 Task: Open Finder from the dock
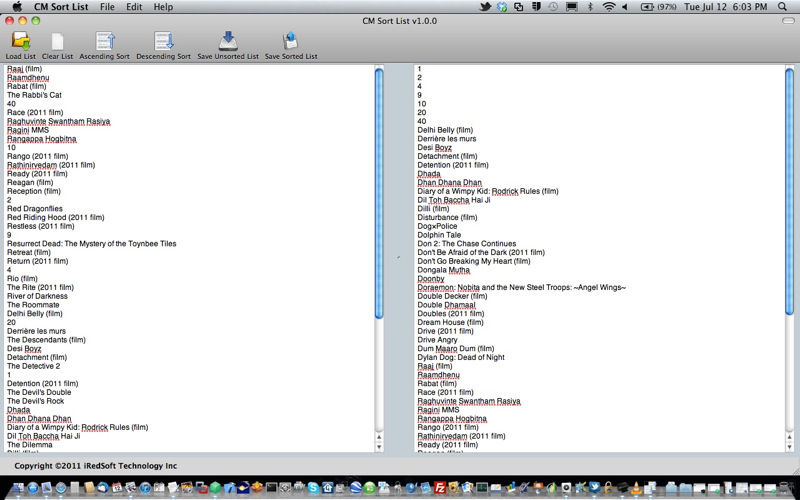(19, 488)
